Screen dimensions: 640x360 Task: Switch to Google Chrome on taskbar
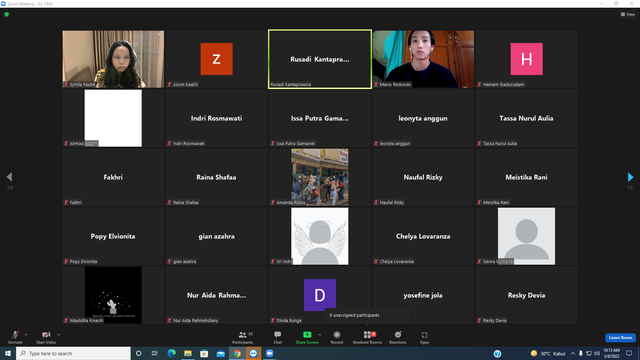click(x=237, y=353)
